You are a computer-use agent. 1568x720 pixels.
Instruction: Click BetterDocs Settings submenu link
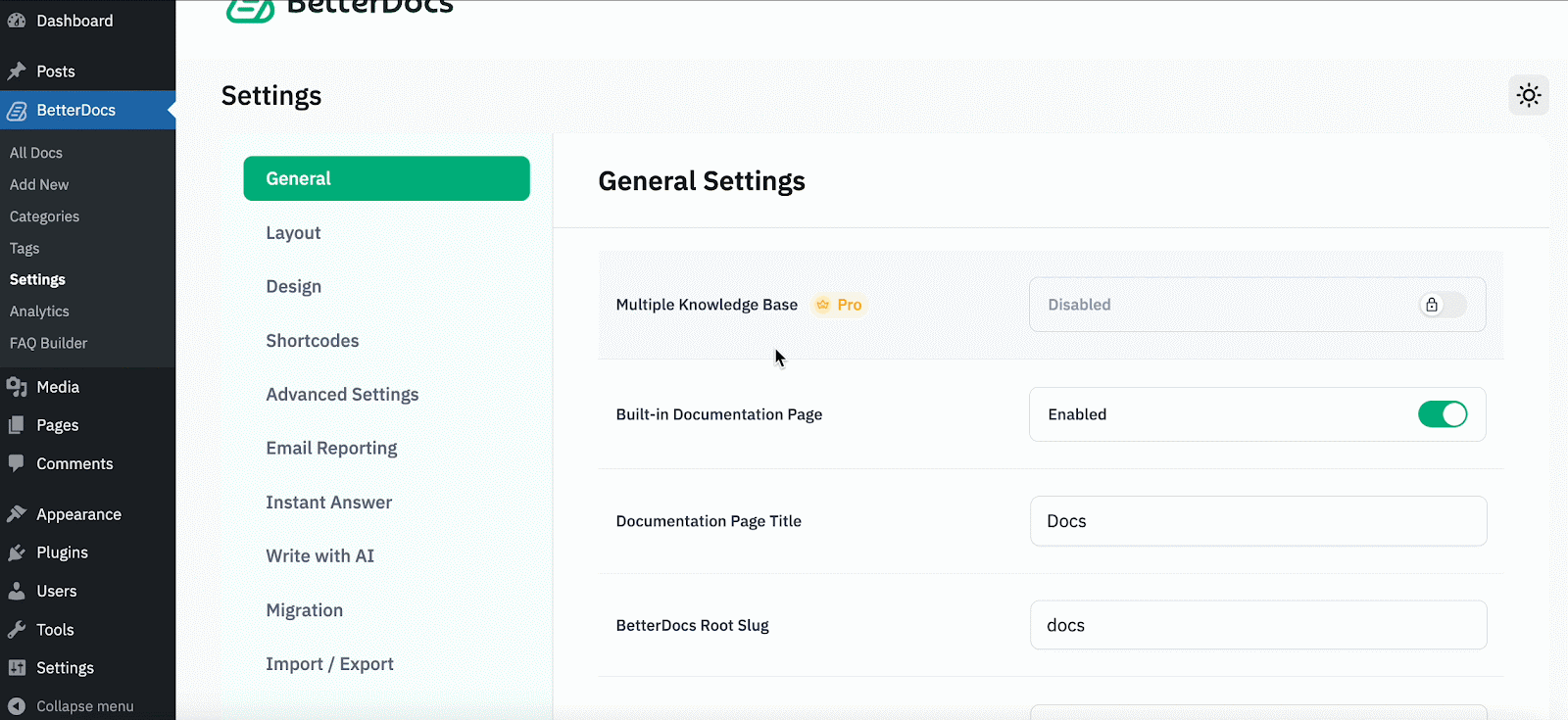[37, 280]
